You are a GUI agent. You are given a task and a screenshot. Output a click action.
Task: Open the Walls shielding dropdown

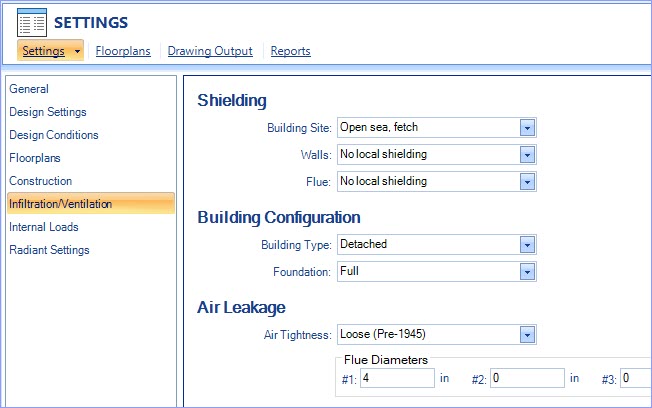(x=527, y=155)
